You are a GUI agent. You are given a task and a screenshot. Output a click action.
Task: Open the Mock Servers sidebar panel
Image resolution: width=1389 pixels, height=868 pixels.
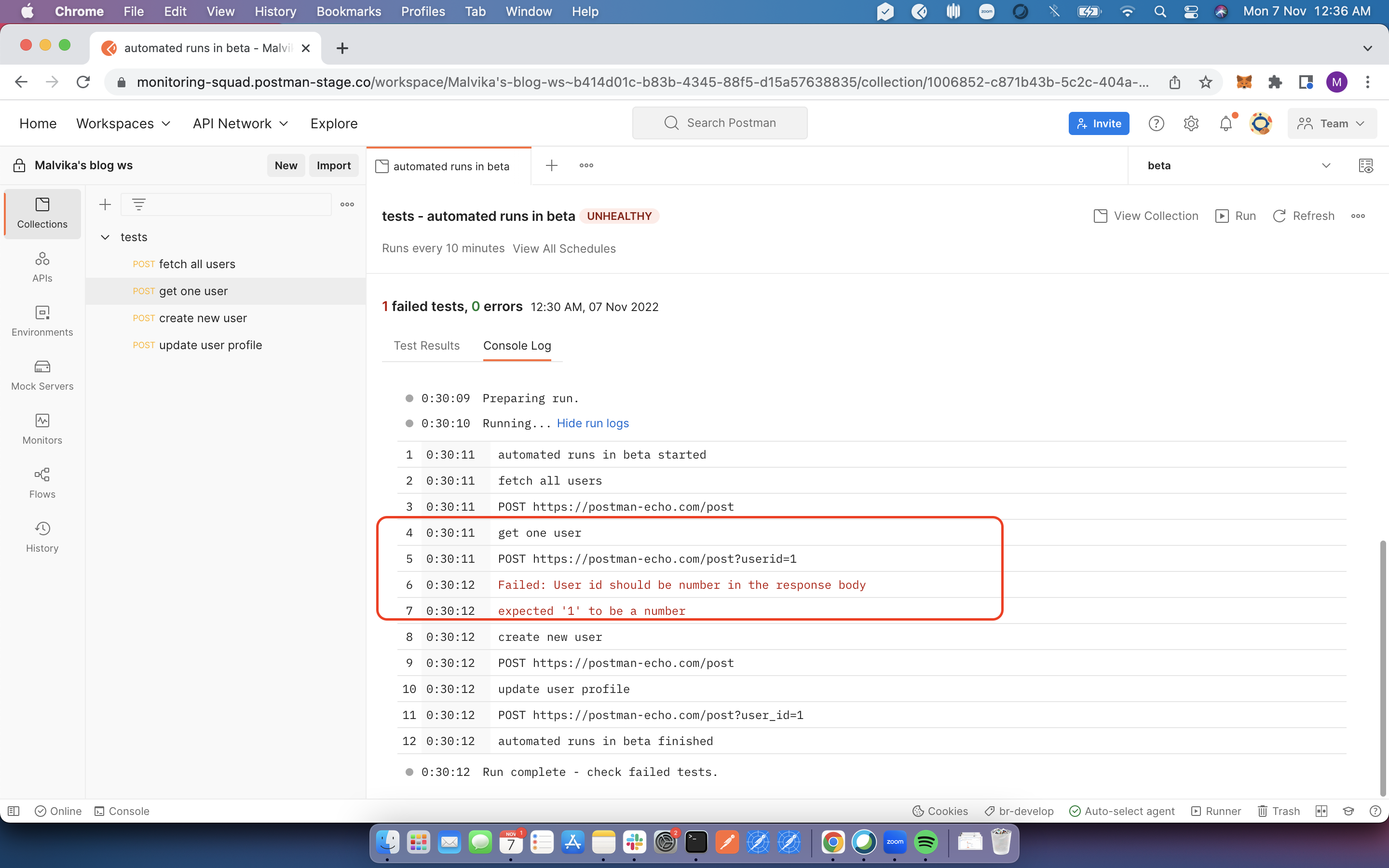click(42, 375)
